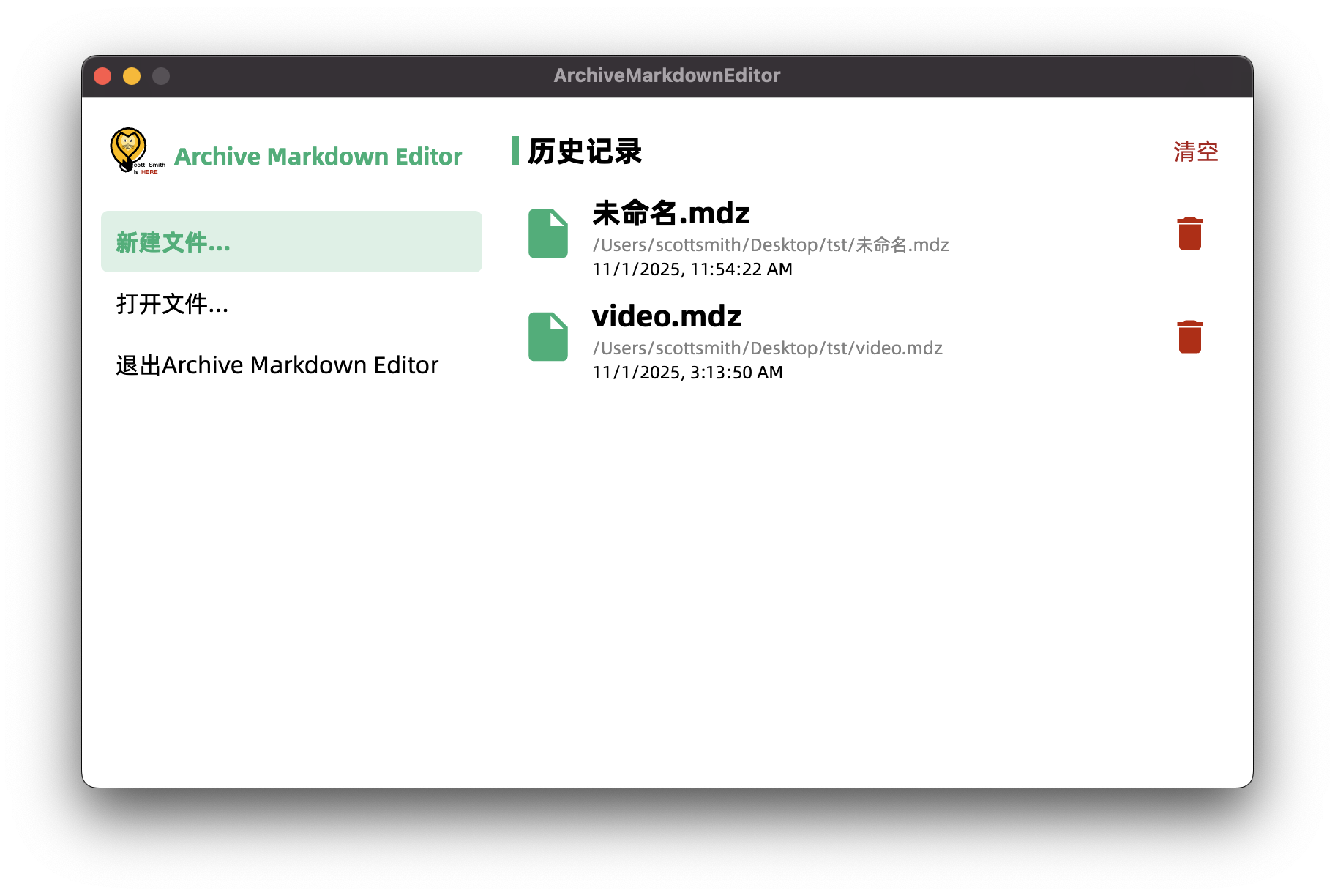Screen dimensions: 1335x896
Task: Click the file path under video.mdz
Action: [x=767, y=348]
